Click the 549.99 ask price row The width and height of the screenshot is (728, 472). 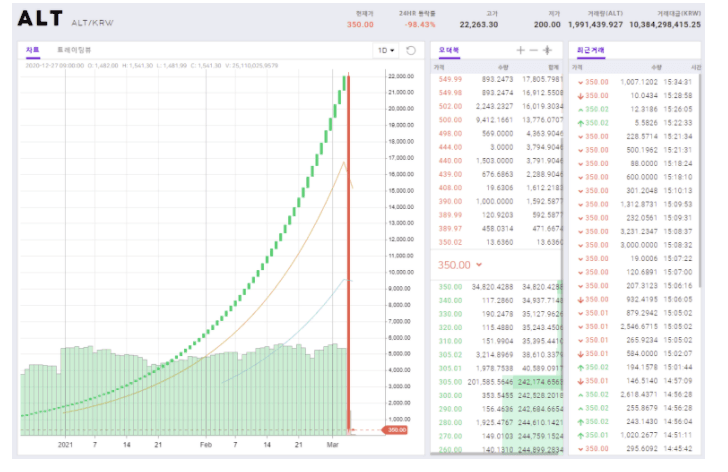[497, 79]
